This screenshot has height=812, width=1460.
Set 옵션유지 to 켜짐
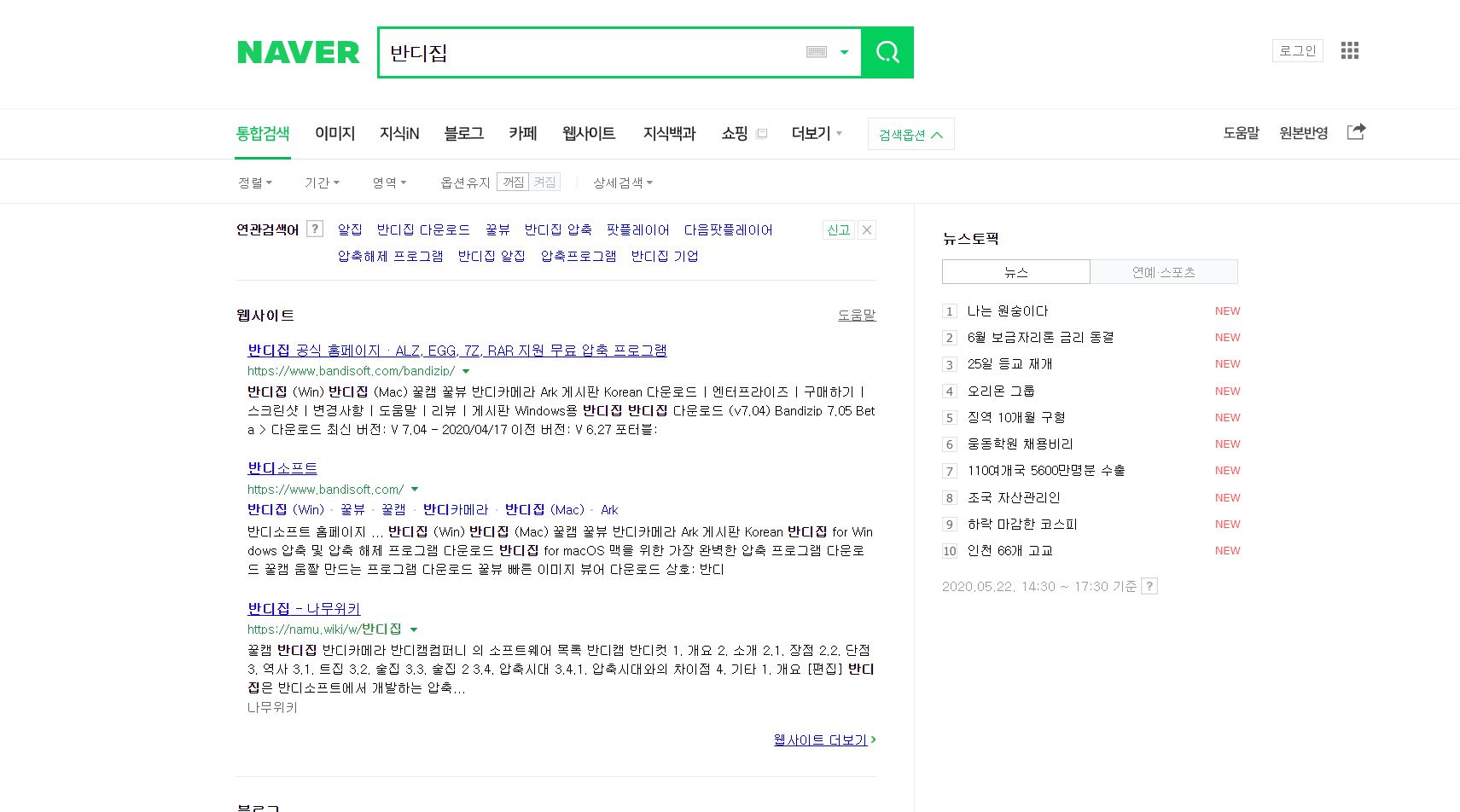(x=544, y=182)
